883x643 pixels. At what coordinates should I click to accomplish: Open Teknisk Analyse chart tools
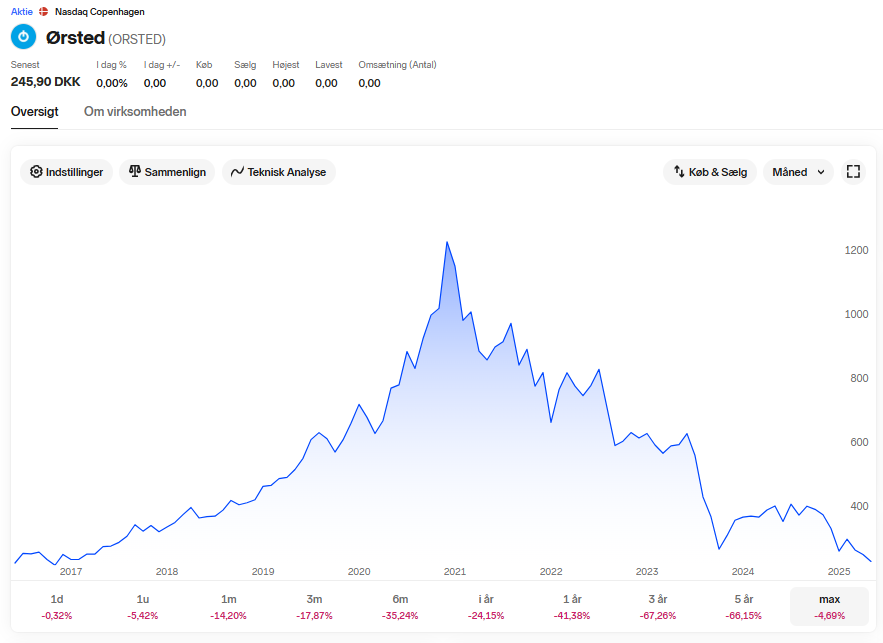click(279, 172)
